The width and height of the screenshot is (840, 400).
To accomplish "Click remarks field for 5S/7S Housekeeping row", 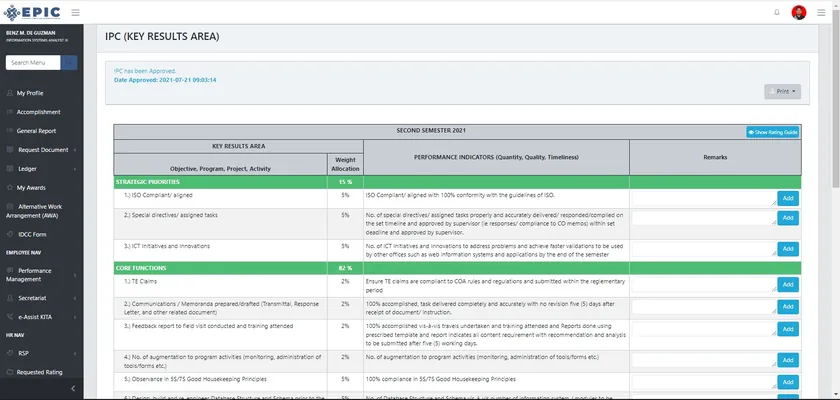I will tap(703, 382).
